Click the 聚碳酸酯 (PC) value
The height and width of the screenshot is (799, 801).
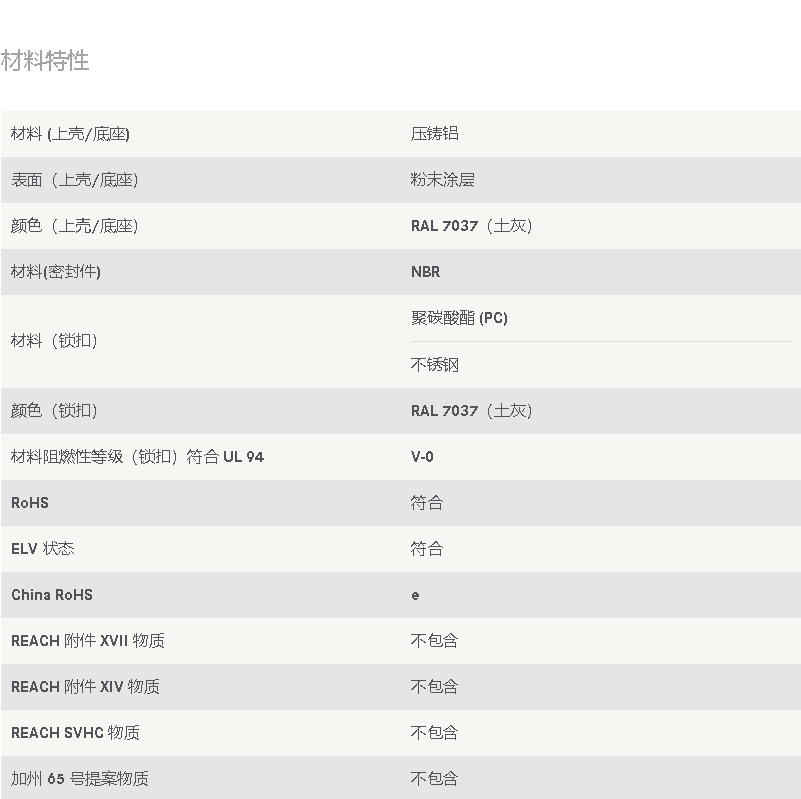[459, 318]
